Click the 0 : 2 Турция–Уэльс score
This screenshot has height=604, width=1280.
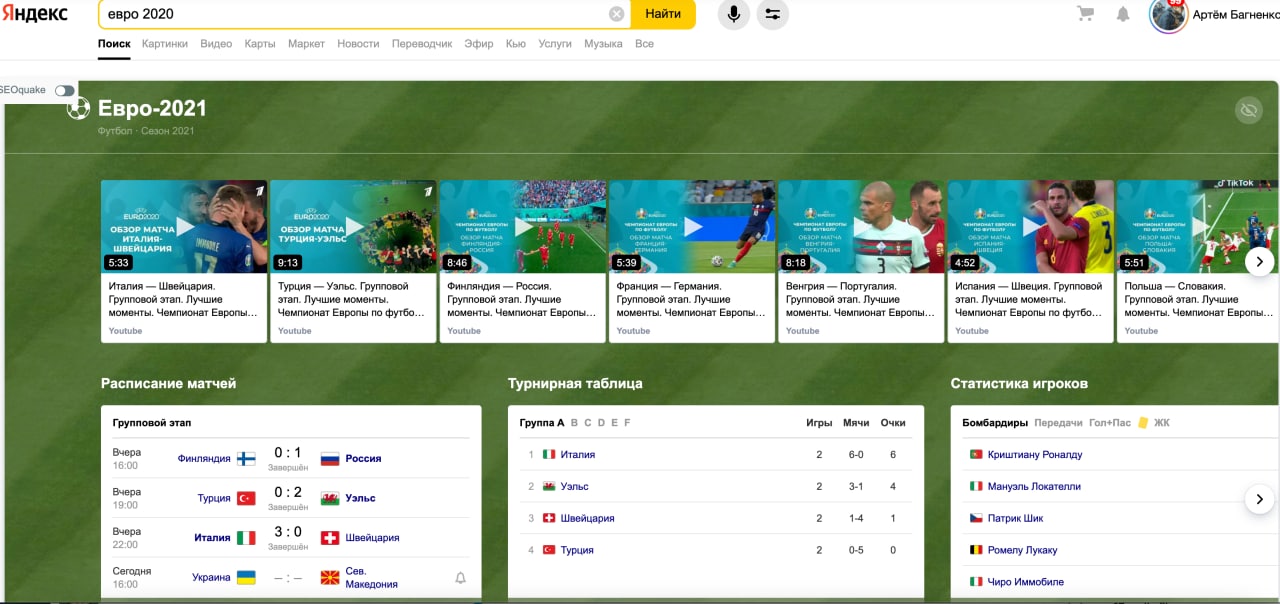[288, 492]
